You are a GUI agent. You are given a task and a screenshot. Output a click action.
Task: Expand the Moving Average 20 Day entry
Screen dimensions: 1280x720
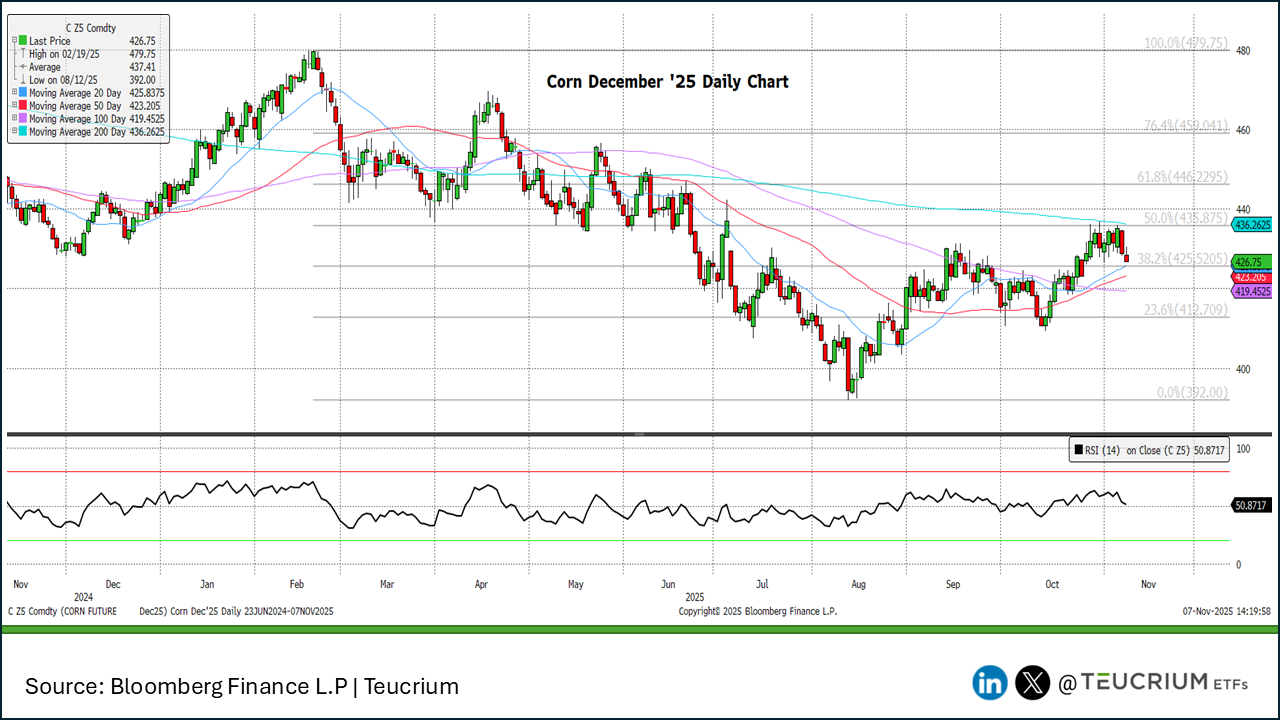click(13, 93)
